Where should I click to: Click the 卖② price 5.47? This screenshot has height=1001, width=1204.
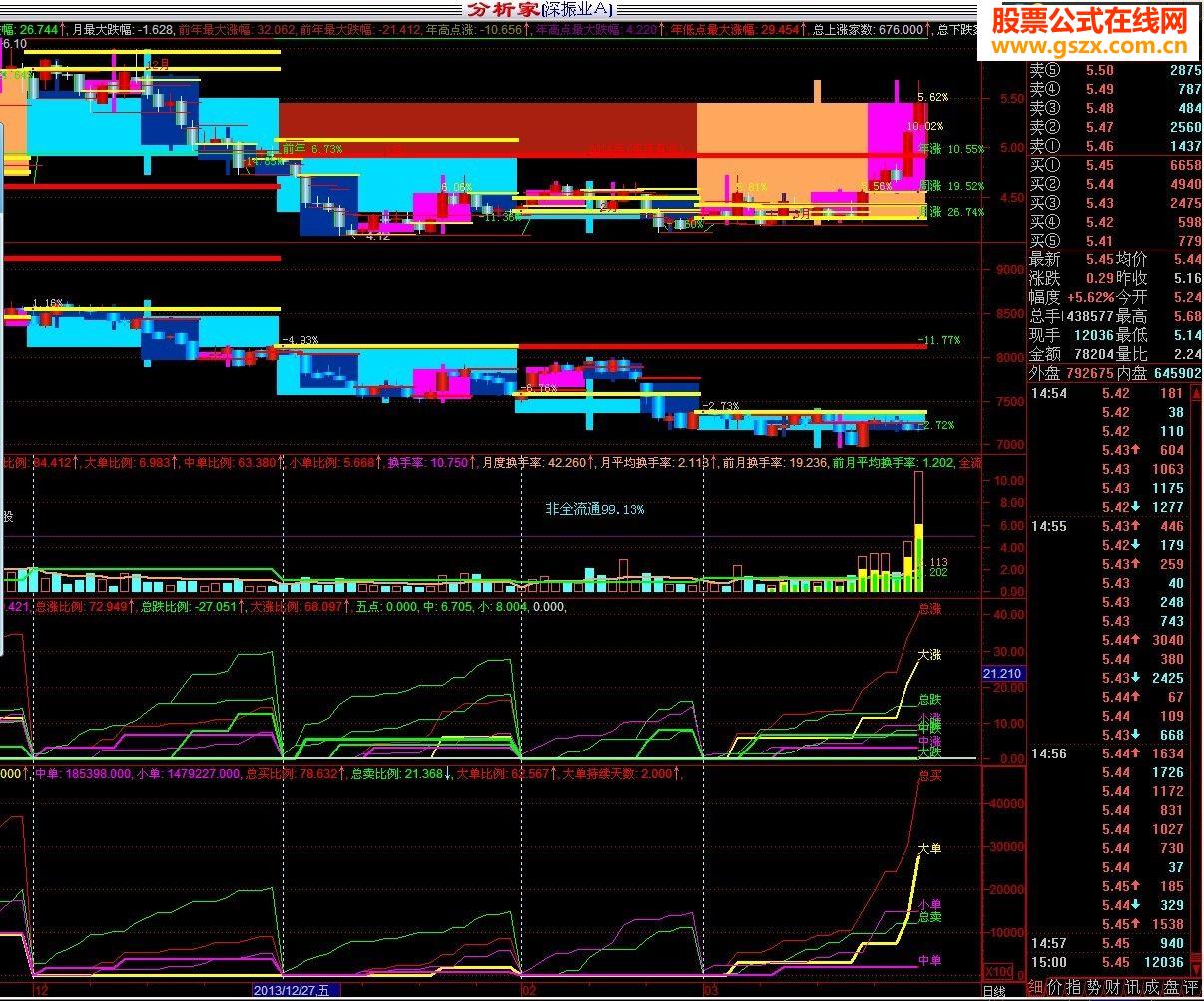(x=1100, y=127)
